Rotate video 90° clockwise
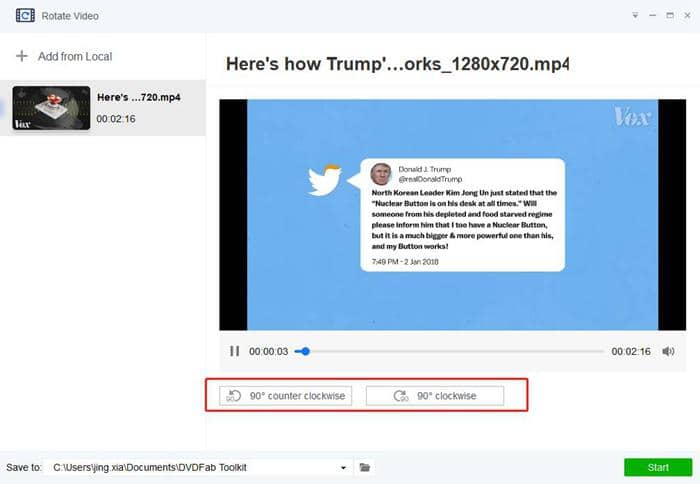Image resolution: width=700 pixels, height=484 pixels. [x=435, y=396]
